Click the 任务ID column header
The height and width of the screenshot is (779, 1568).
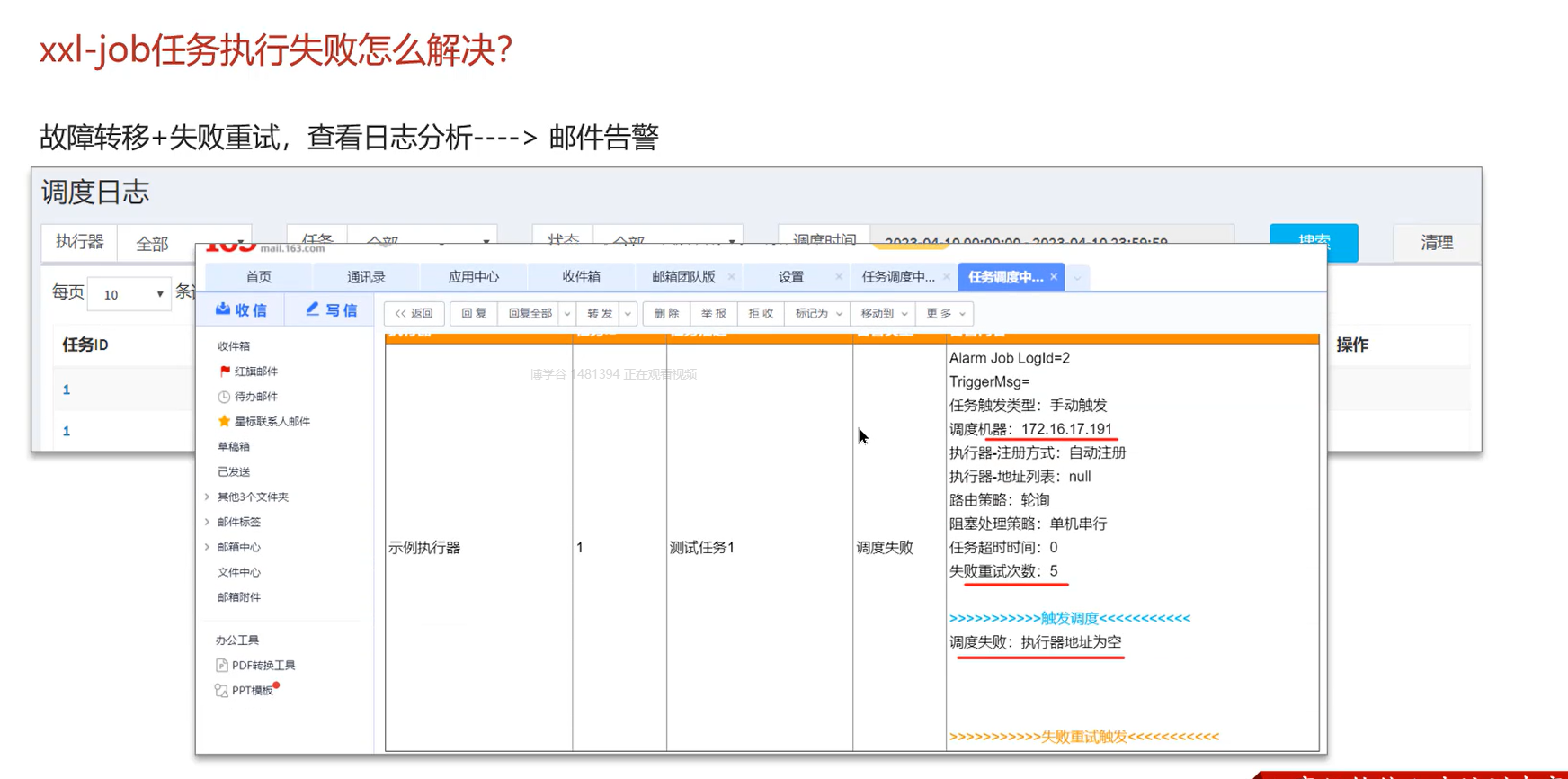click(85, 345)
